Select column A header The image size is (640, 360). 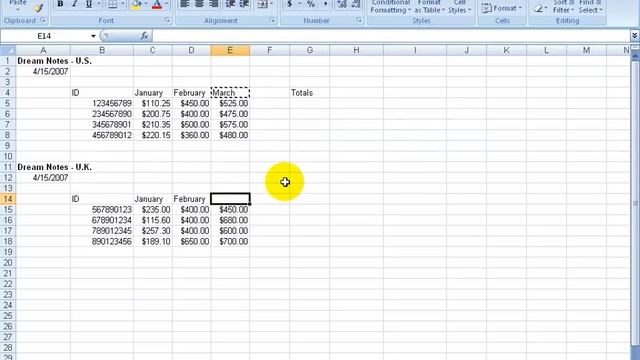pyautogui.click(x=43, y=50)
